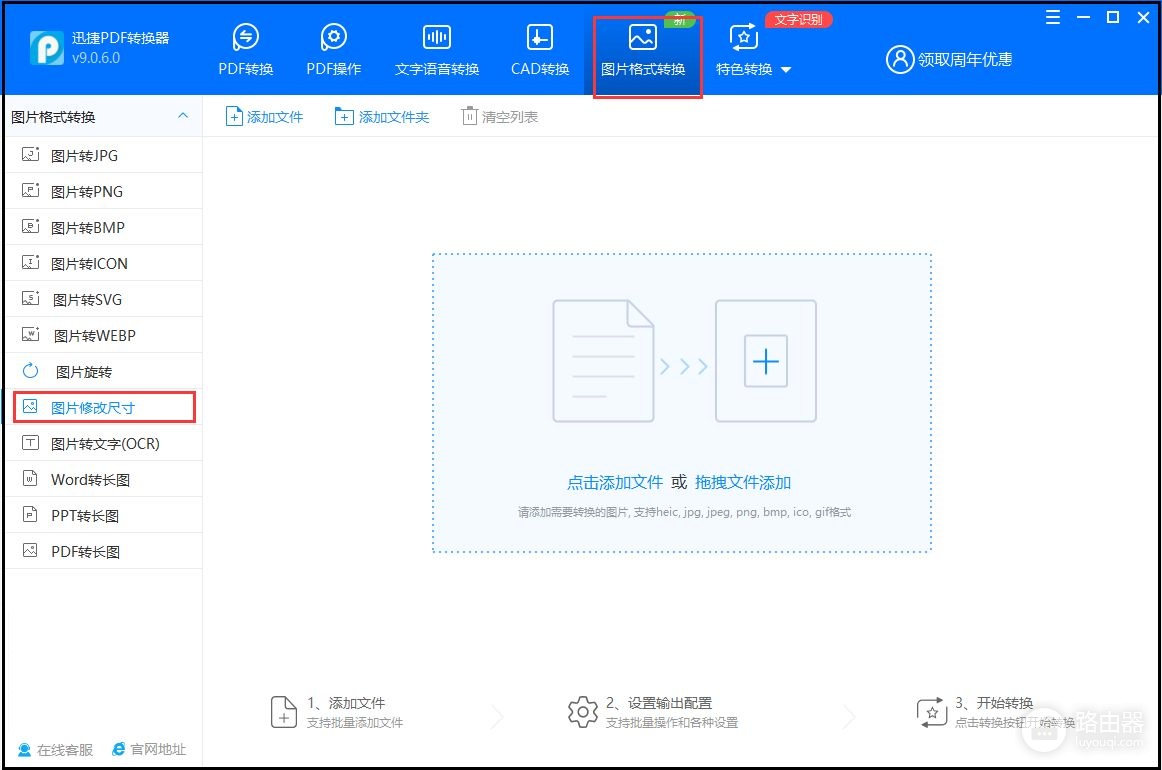Click 清空列表 toolbar button
The image size is (1162, 770).
coord(499,116)
